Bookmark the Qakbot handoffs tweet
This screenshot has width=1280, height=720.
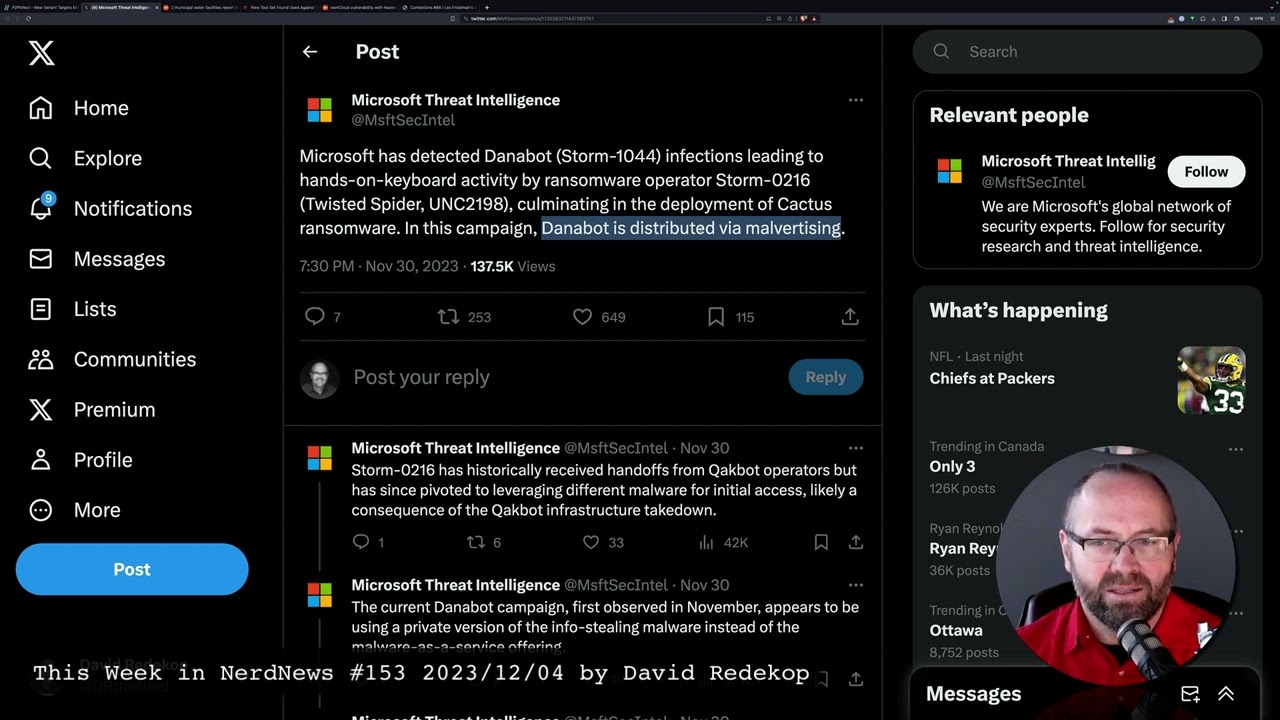tap(821, 542)
